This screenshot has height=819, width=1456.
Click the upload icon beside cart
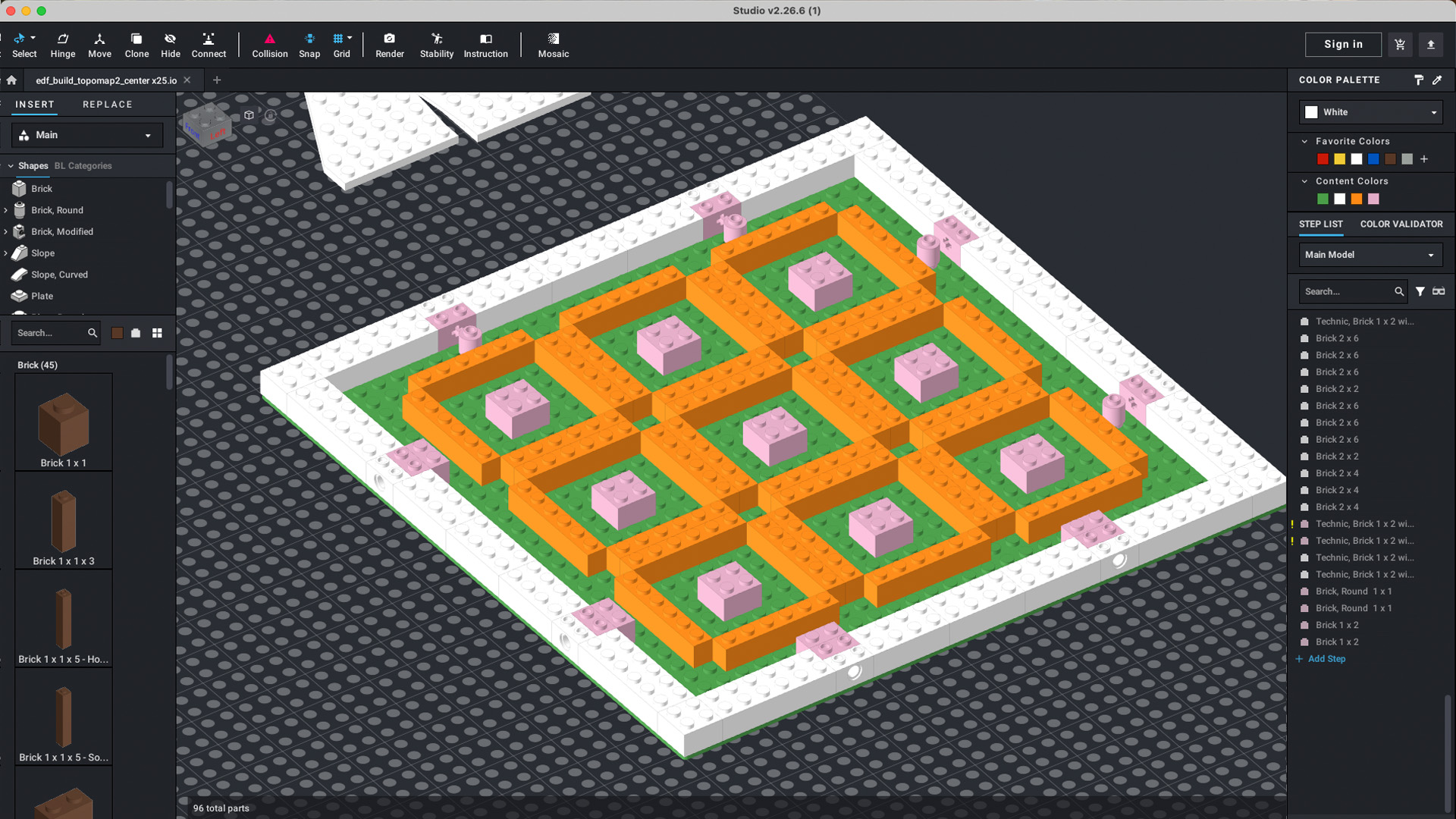[x=1431, y=44]
